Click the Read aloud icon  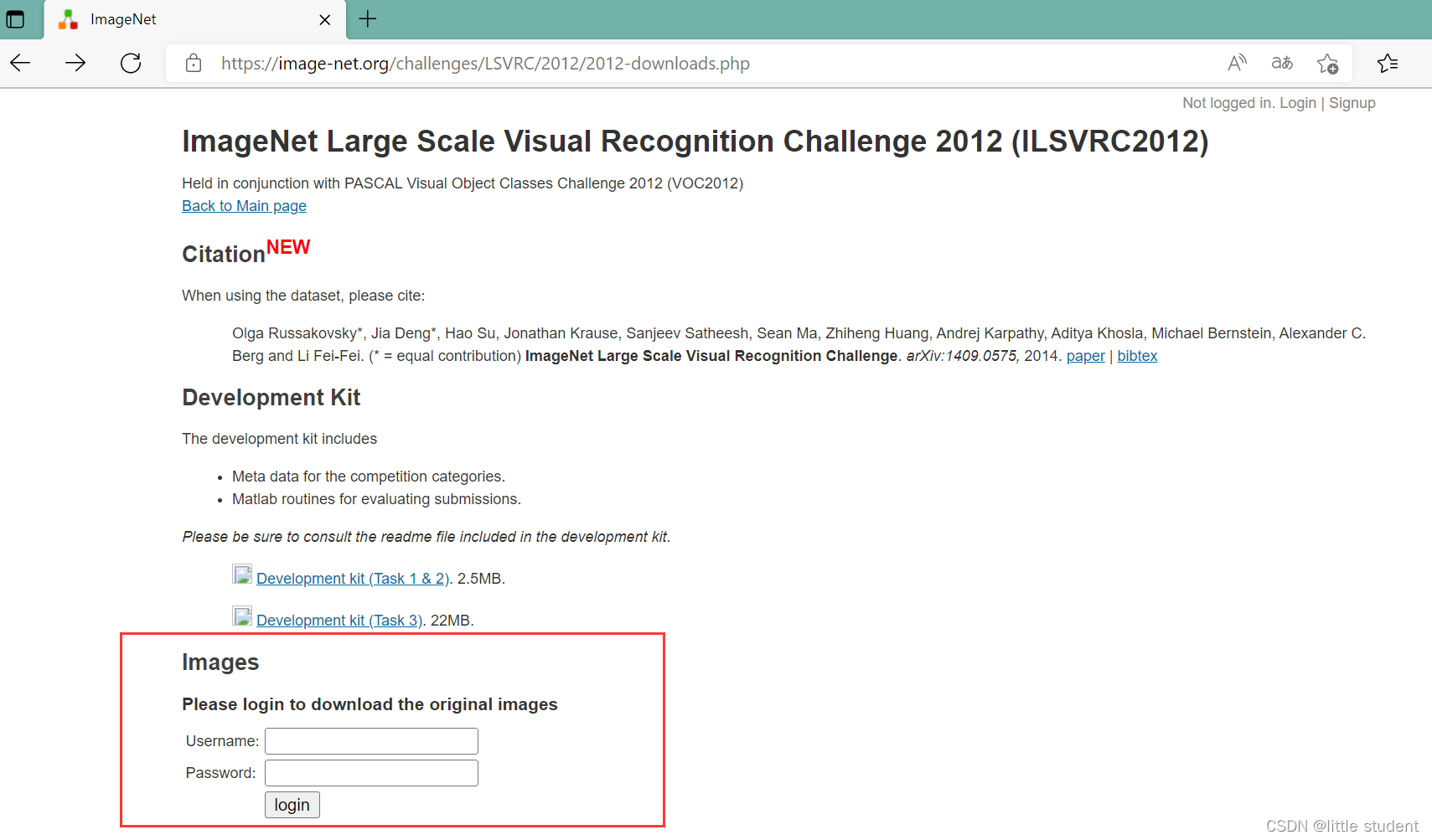point(1237,63)
